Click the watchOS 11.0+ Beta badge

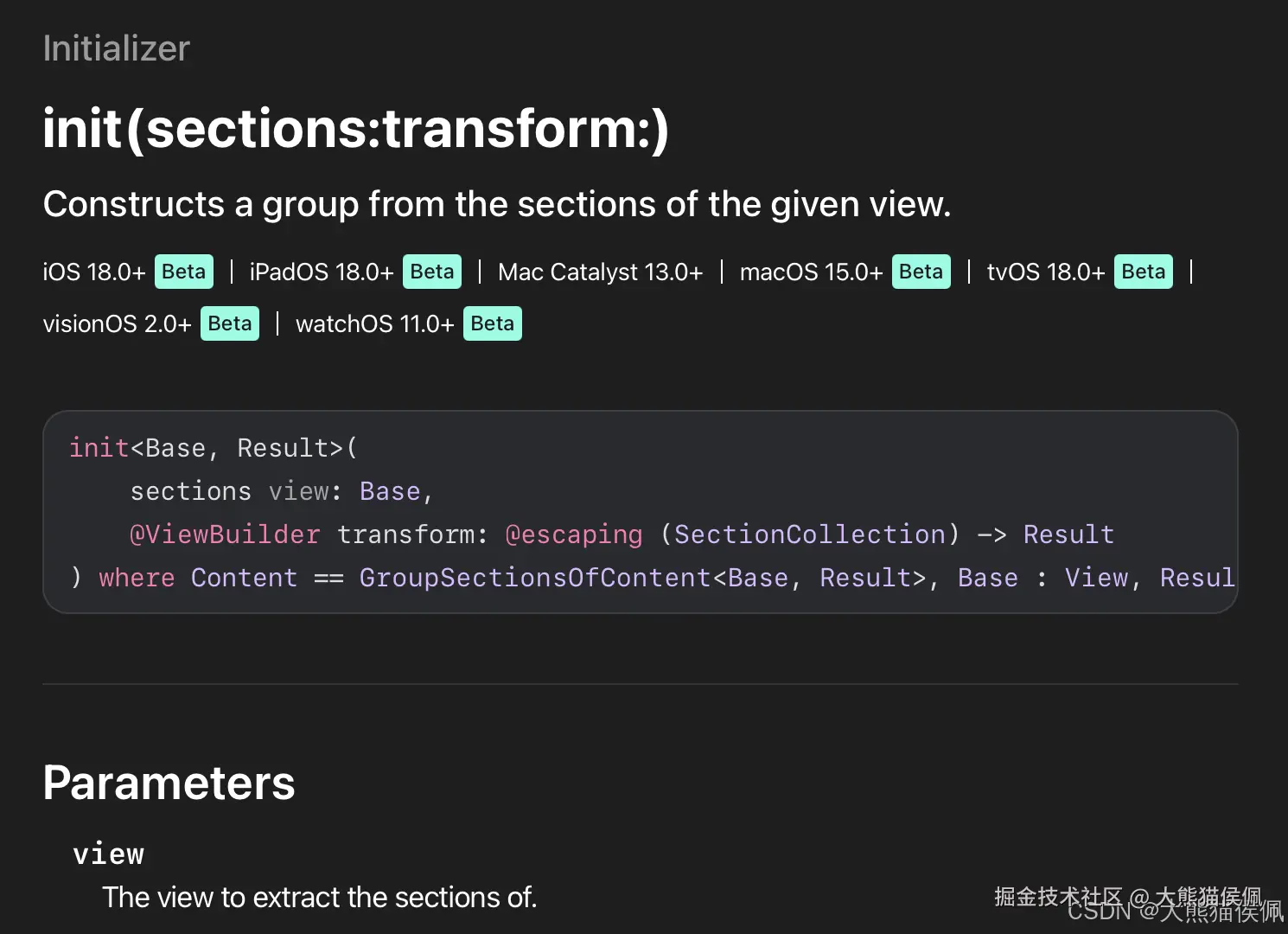[493, 323]
